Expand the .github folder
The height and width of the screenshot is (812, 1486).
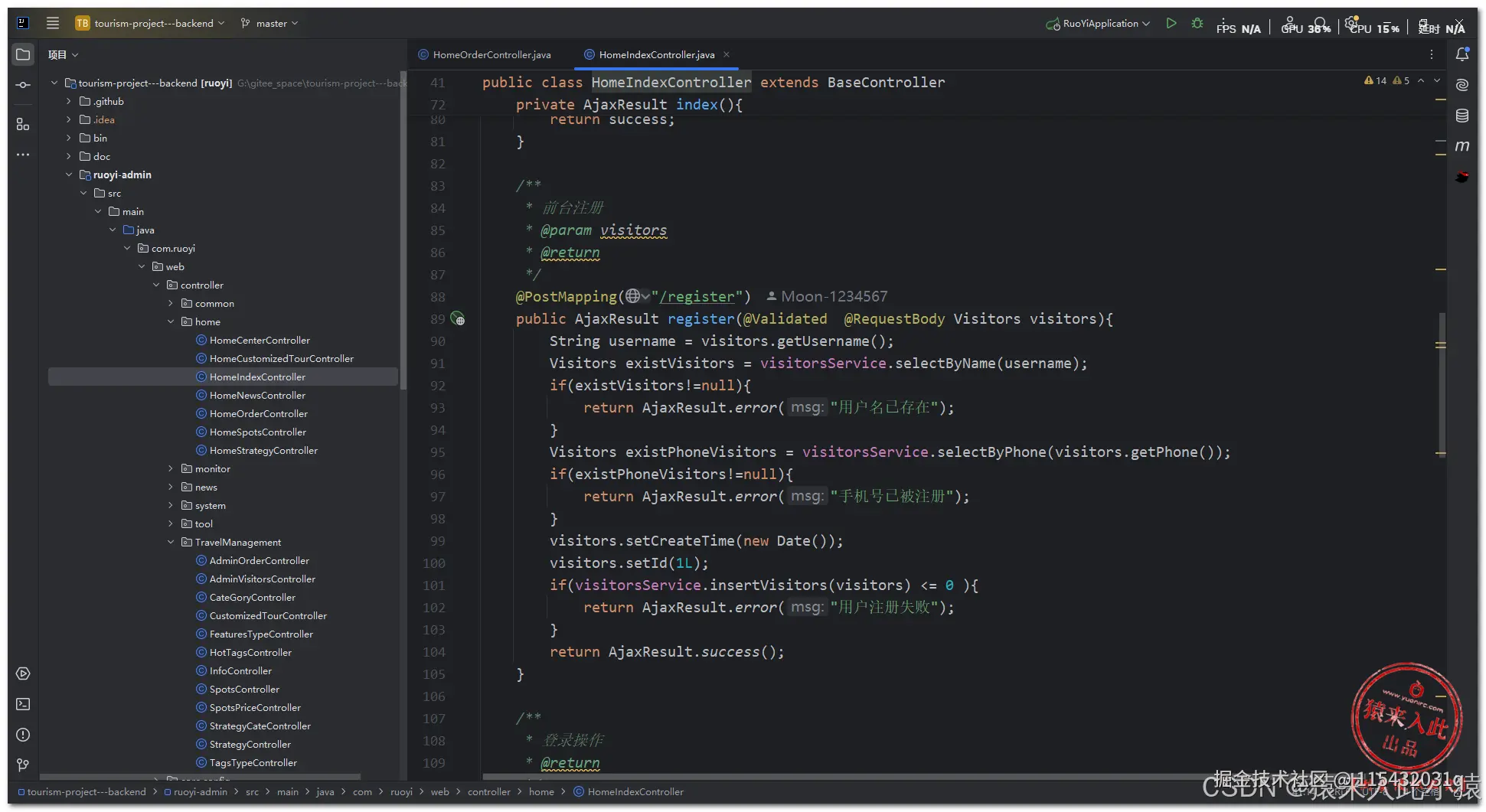click(69, 101)
